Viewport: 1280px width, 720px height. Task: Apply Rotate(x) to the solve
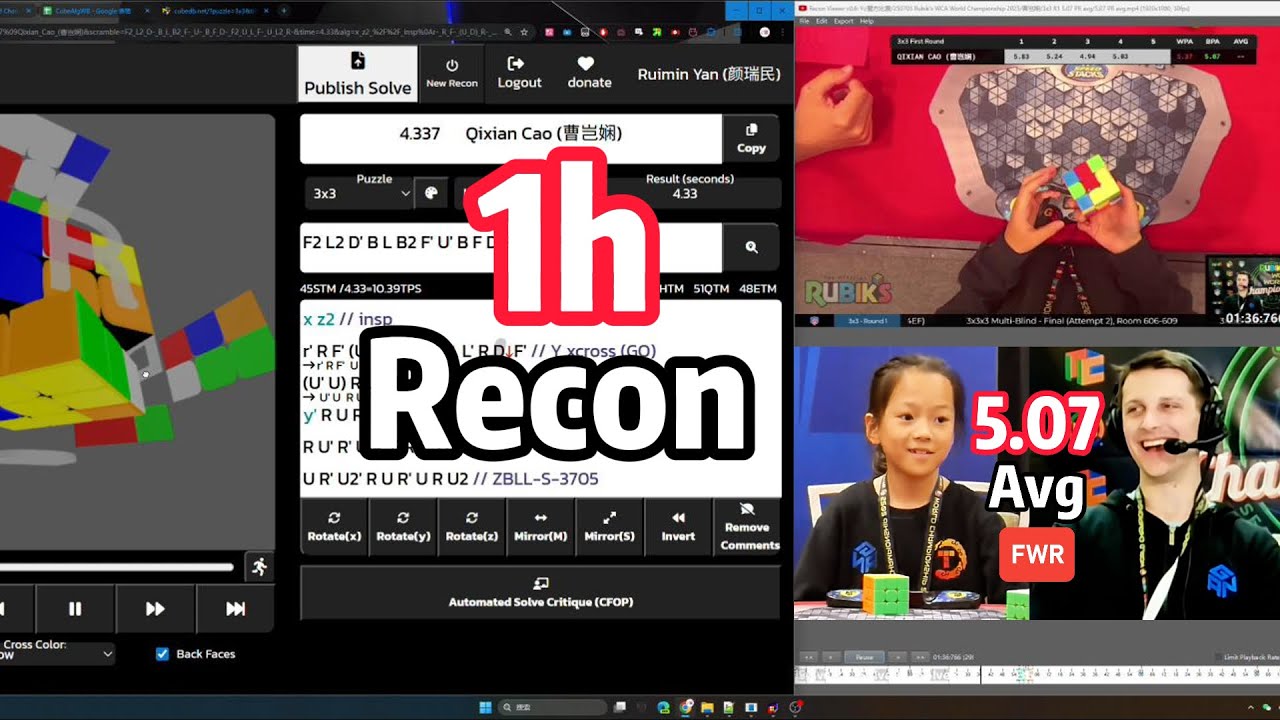coord(334,525)
